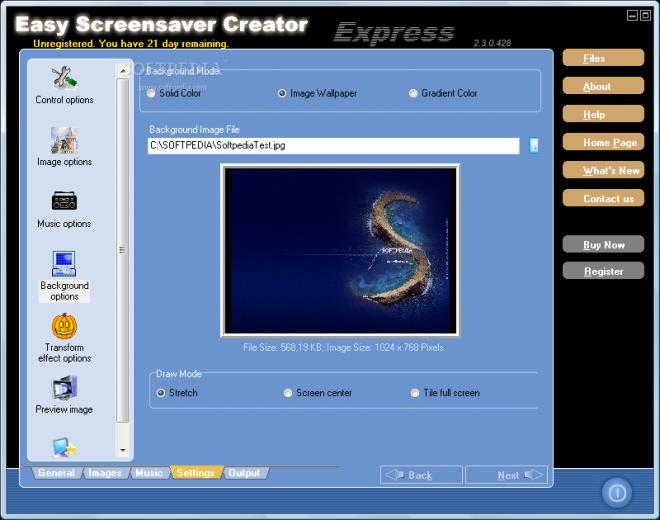Click the Unregistered 21 day remaining notice

131,44
